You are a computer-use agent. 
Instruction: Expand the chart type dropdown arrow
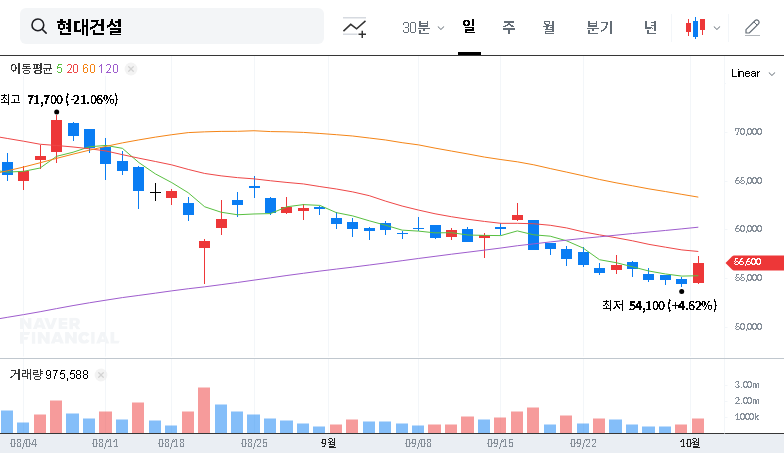click(x=717, y=28)
